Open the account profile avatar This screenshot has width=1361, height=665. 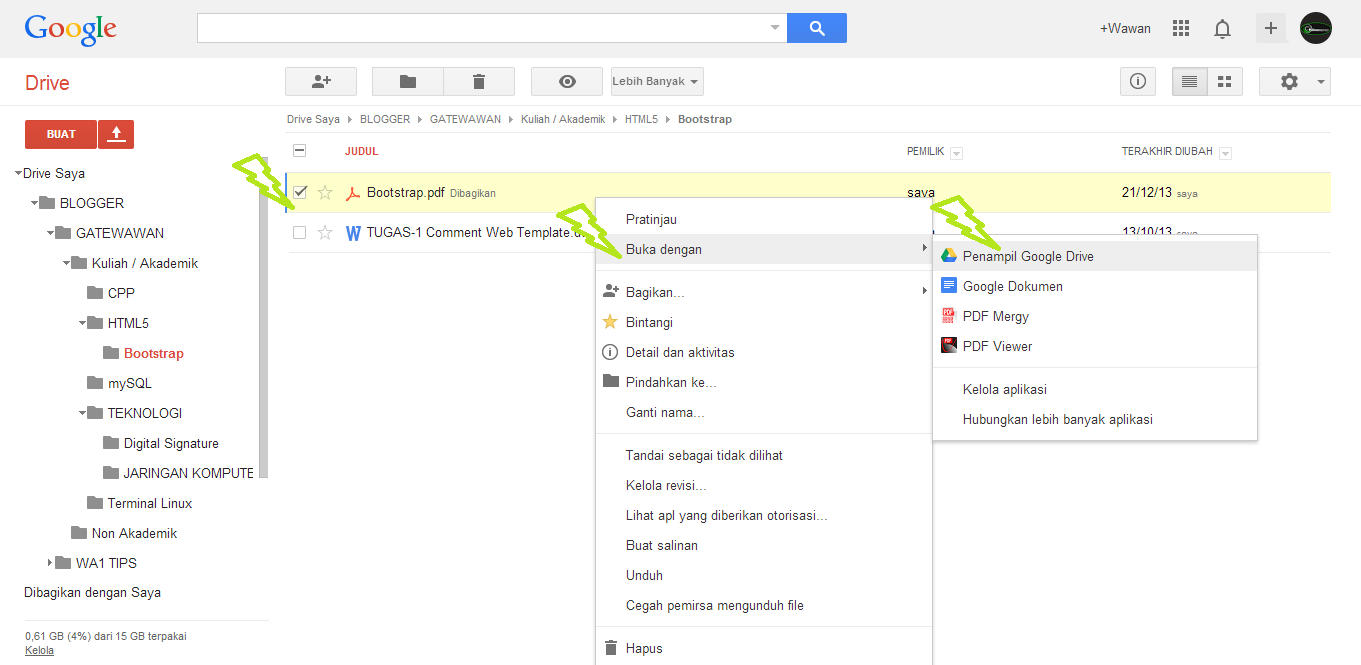1316,28
